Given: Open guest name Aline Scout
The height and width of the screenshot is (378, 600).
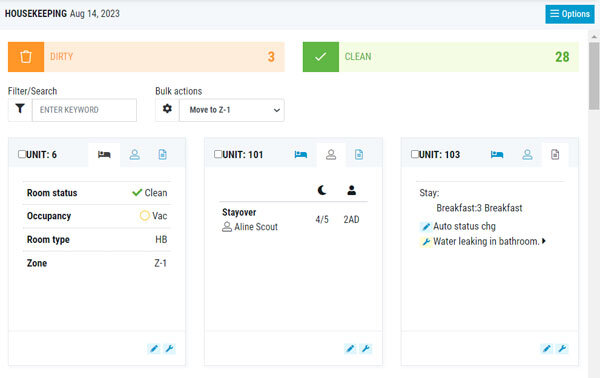Looking at the screenshot, I should (256, 227).
